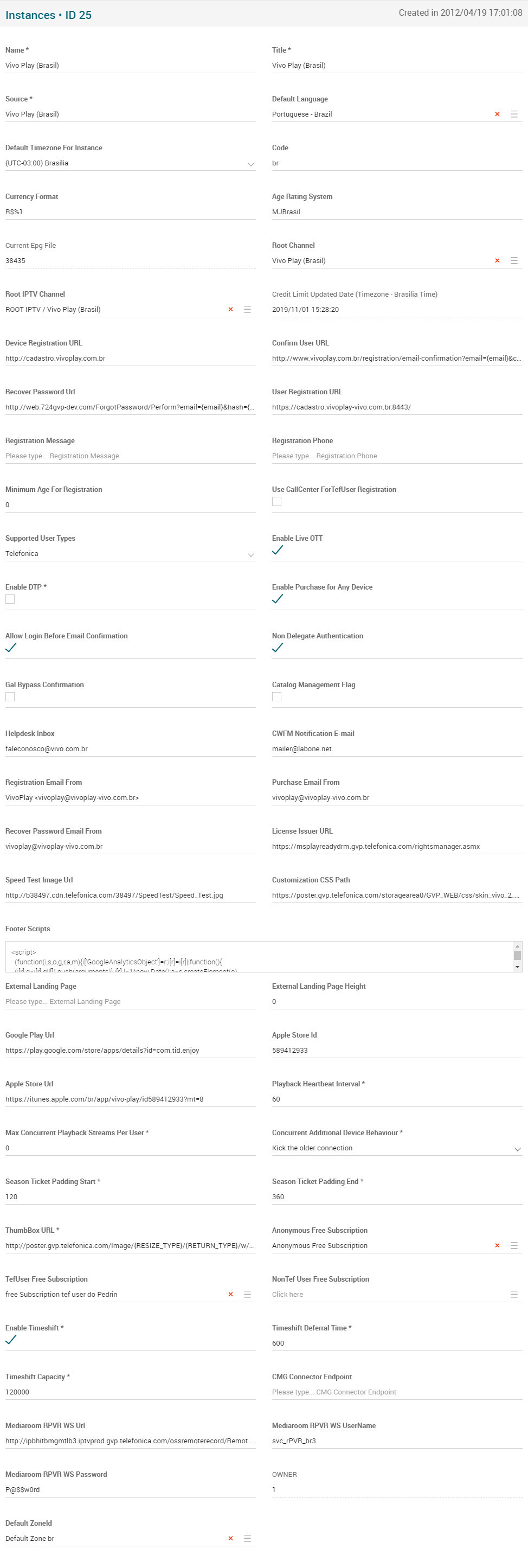This screenshot has height=1568, width=528.
Task: Open the Supported User Types dropdown
Action: [x=250, y=554]
